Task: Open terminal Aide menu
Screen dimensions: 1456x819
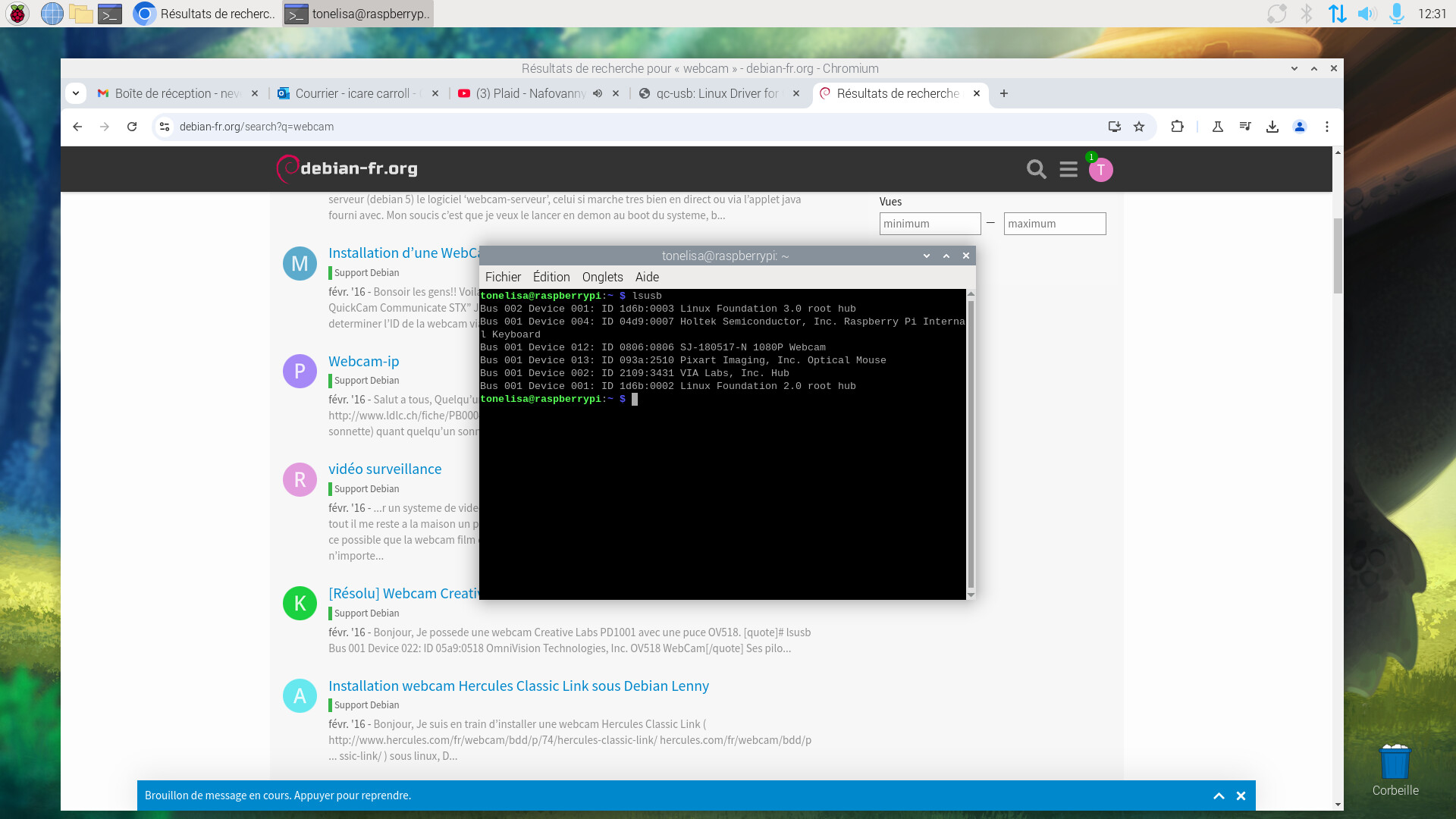Action: tap(647, 277)
